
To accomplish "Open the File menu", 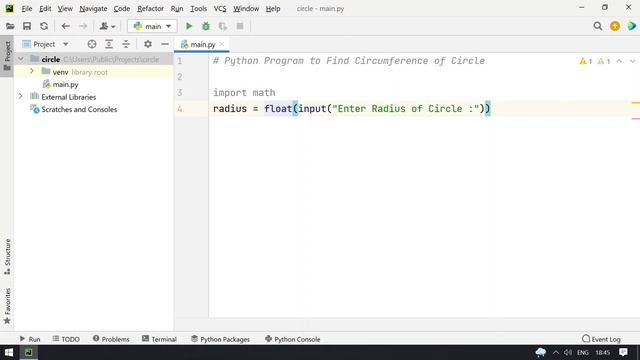I will tap(27, 9).
